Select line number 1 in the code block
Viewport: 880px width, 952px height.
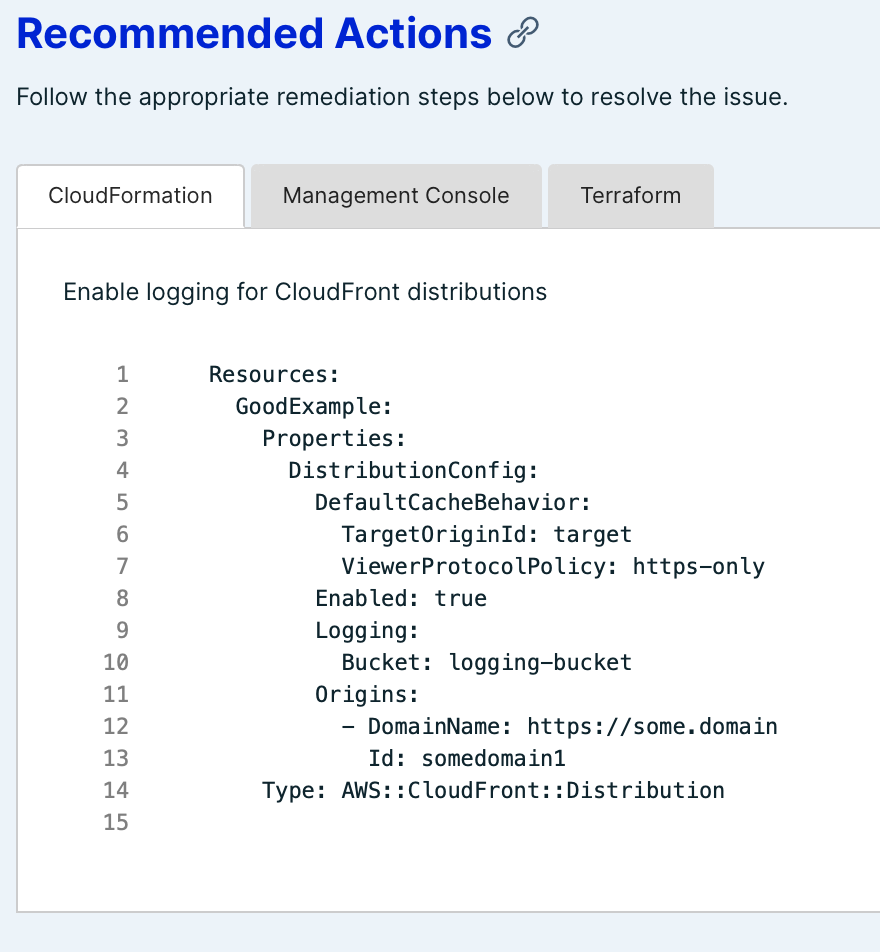tap(122, 374)
